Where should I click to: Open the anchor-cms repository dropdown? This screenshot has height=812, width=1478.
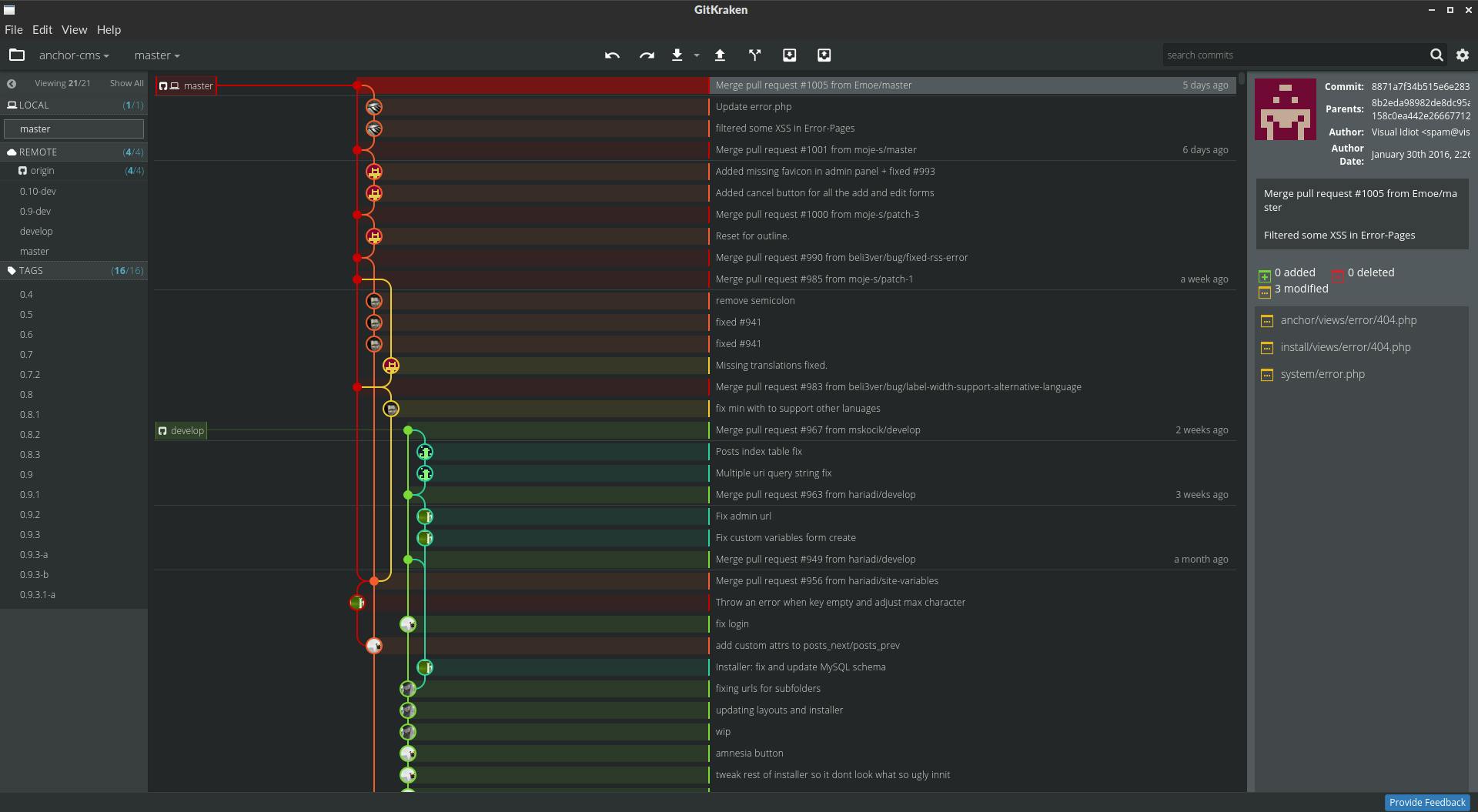click(74, 55)
